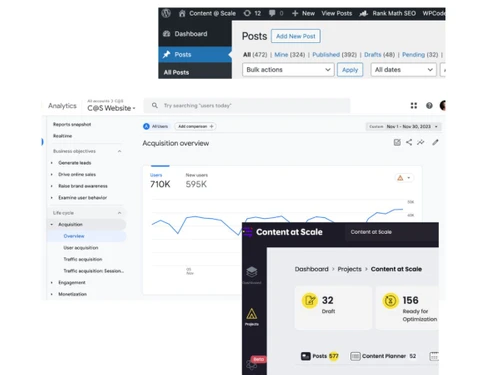Expand Raise brand awareness item
Screen dimensions: 500x375
52,186
